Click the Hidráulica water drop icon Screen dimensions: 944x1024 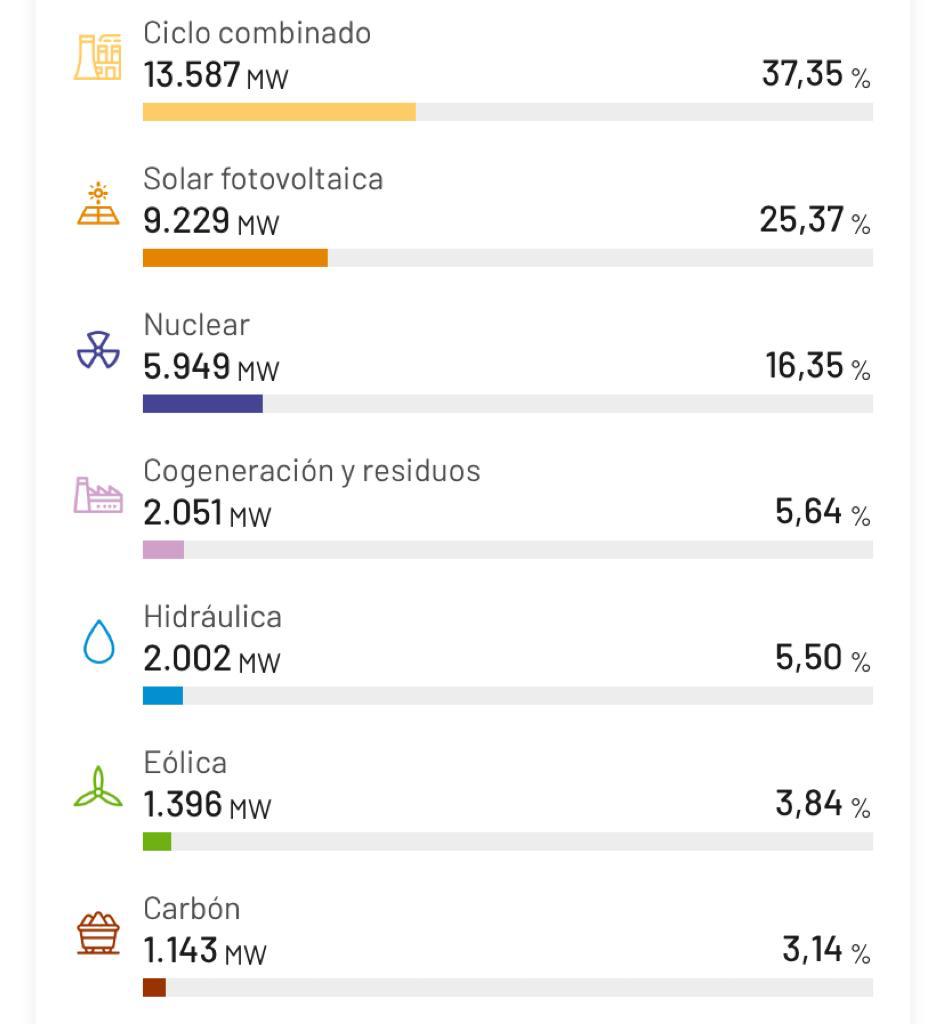pyautogui.click(x=98, y=641)
